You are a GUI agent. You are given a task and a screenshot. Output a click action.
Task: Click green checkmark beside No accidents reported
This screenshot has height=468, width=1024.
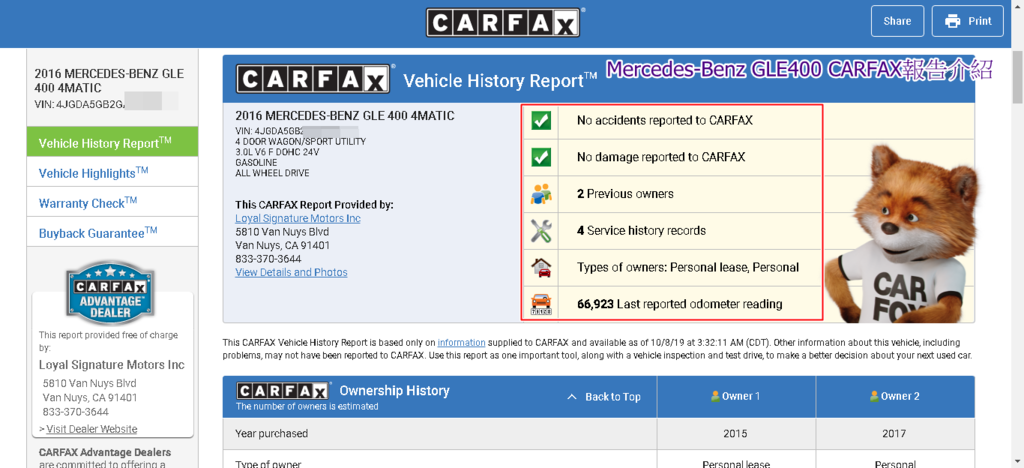tap(541, 121)
